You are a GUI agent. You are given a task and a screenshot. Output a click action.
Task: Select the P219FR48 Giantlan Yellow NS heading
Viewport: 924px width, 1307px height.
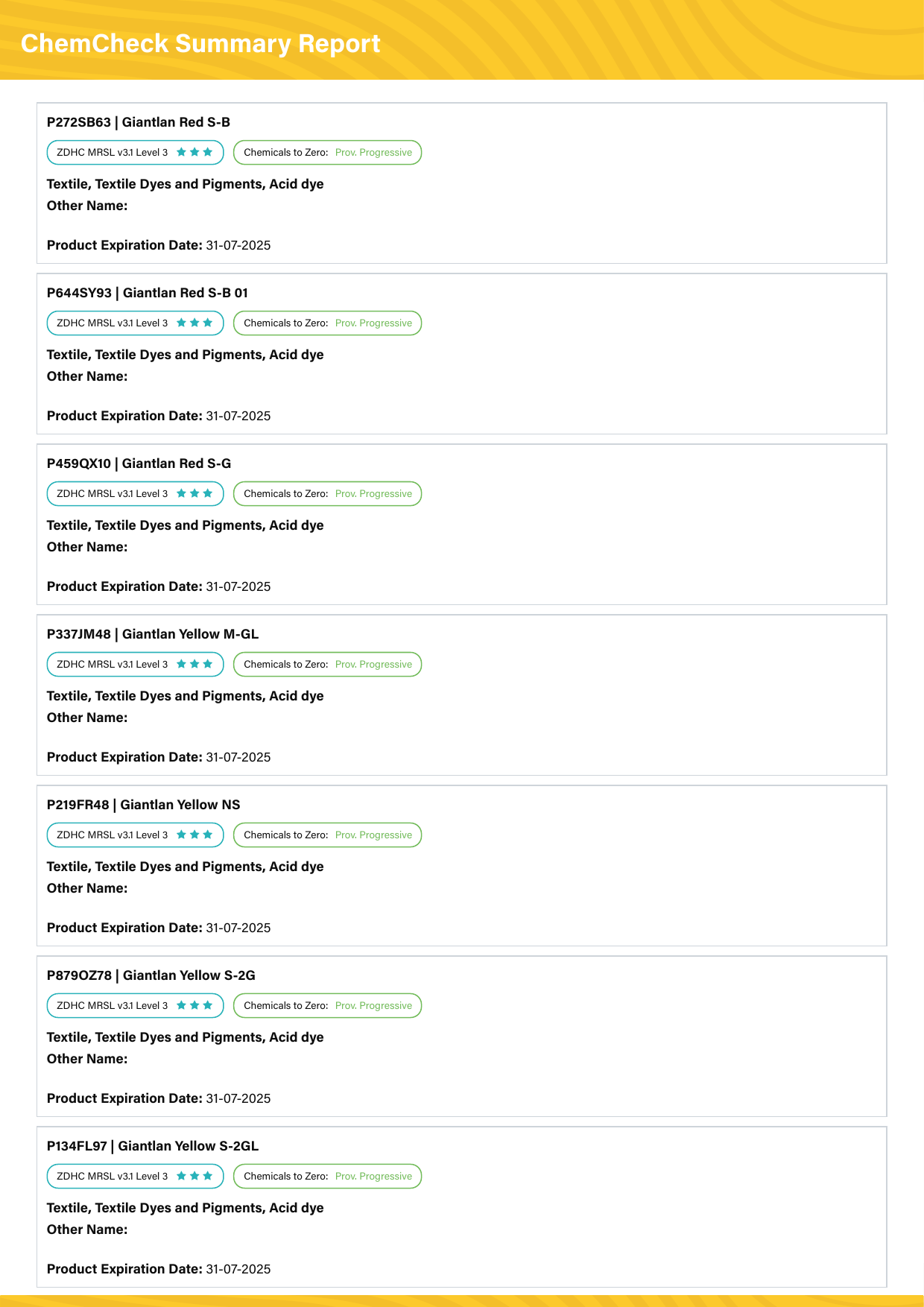(144, 805)
